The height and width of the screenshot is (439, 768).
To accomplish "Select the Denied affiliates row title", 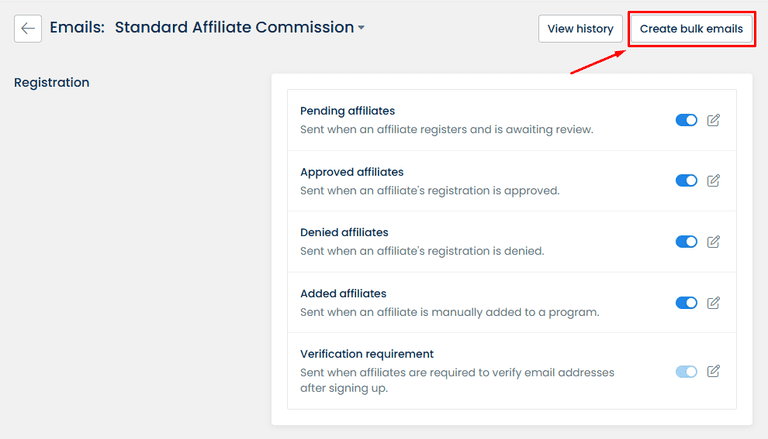I will [x=344, y=233].
